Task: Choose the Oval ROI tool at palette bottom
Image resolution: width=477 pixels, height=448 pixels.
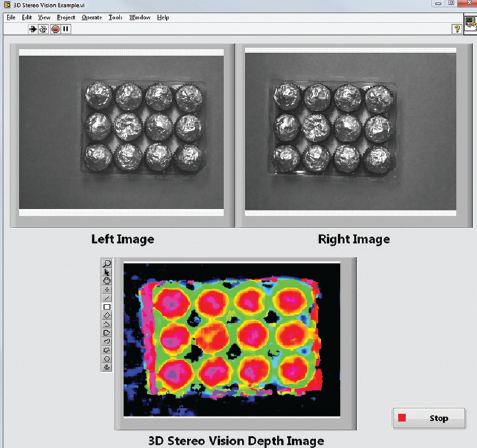Action: pyautogui.click(x=106, y=359)
